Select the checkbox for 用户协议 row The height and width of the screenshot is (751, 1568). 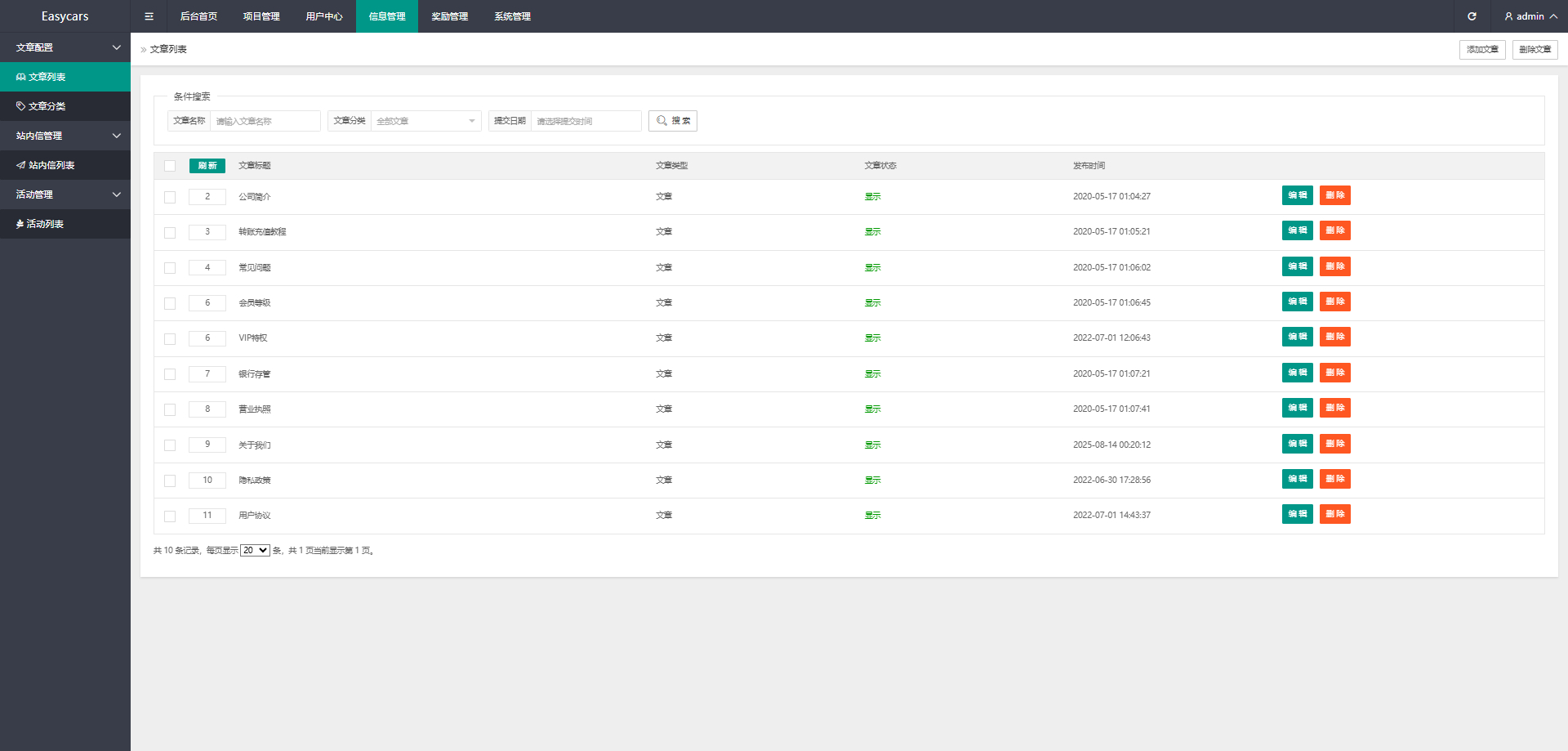170,516
